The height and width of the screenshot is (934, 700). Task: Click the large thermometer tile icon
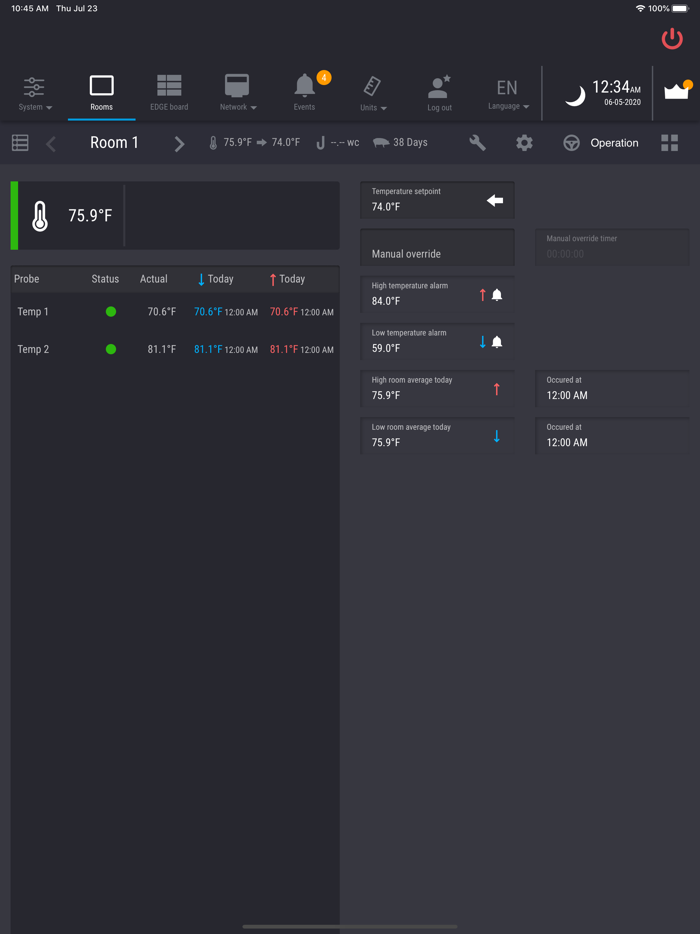(x=40, y=216)
